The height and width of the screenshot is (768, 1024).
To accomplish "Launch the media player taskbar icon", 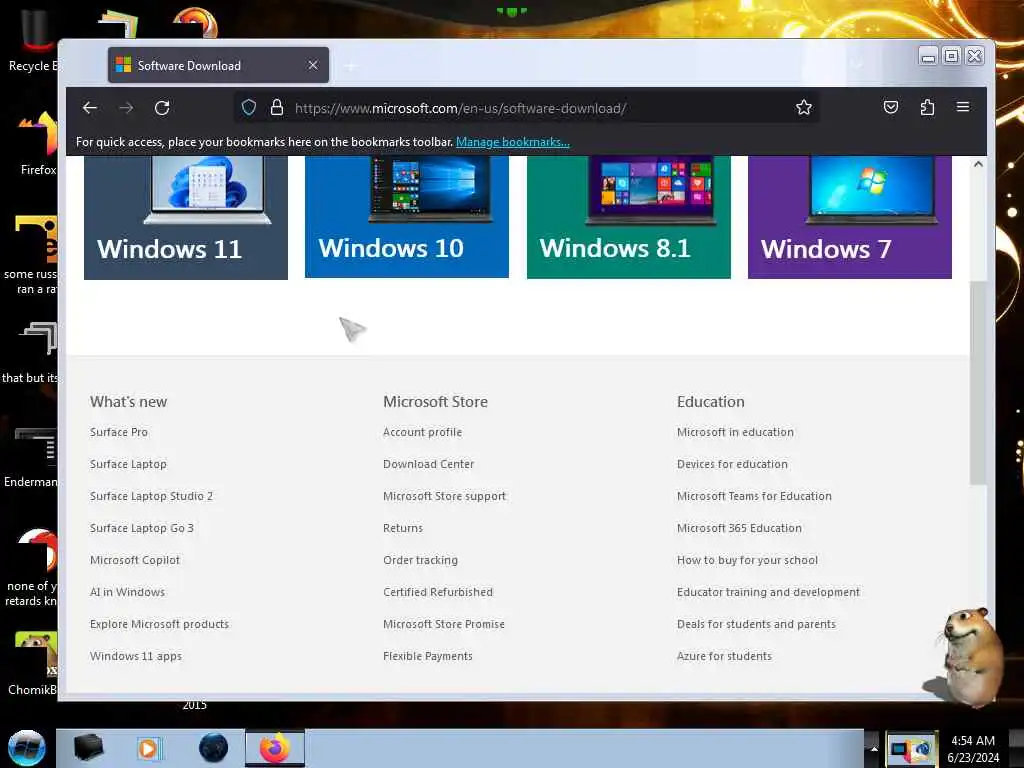I will [149, 748].
